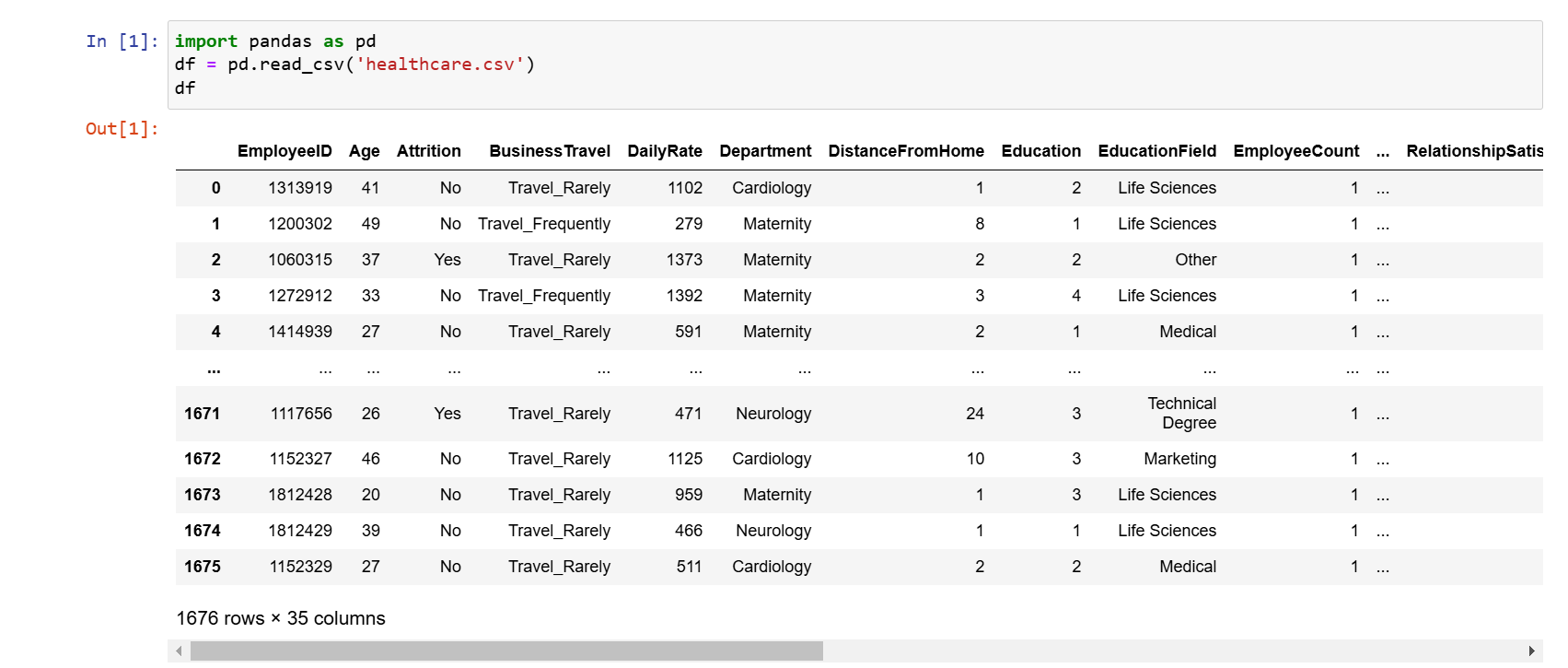Select the Attrition column header
Viewport: 1568px width, 668px height.
click(x=428, y=151)
